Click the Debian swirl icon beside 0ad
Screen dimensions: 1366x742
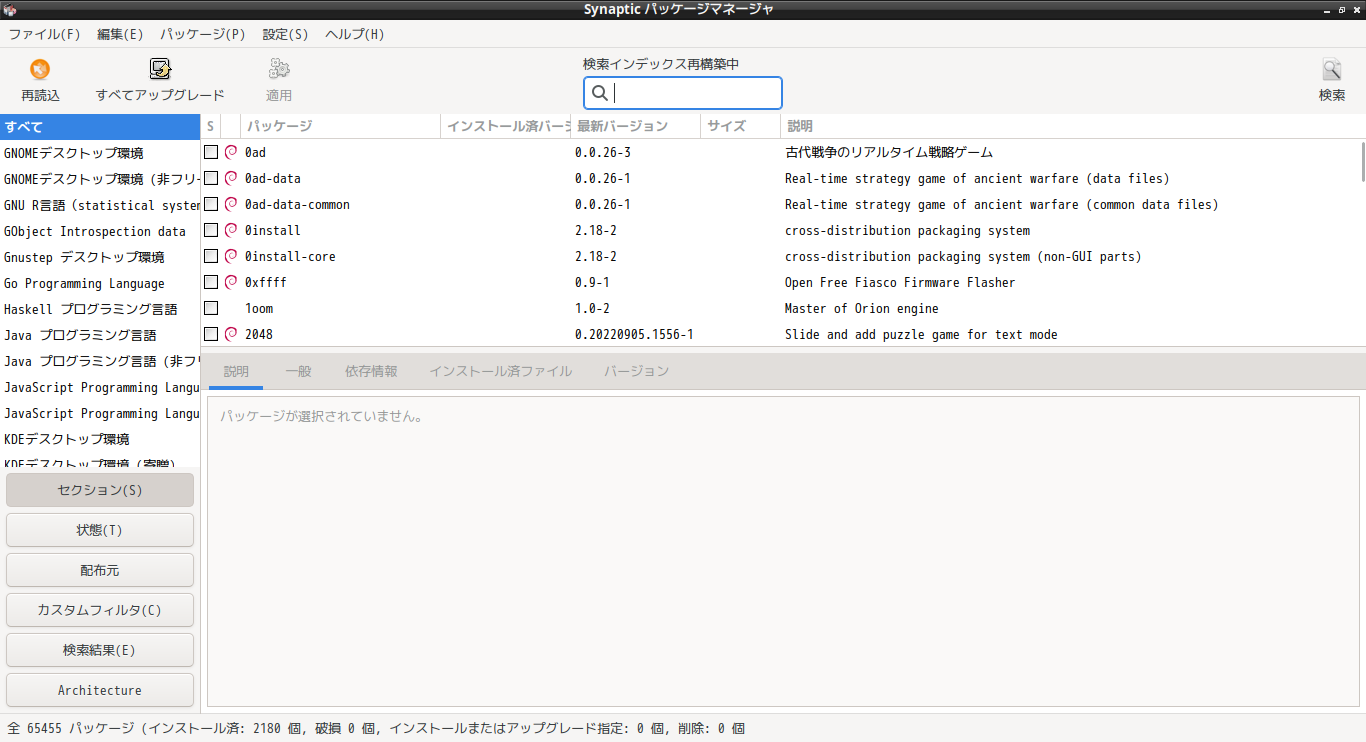point(231,152)
